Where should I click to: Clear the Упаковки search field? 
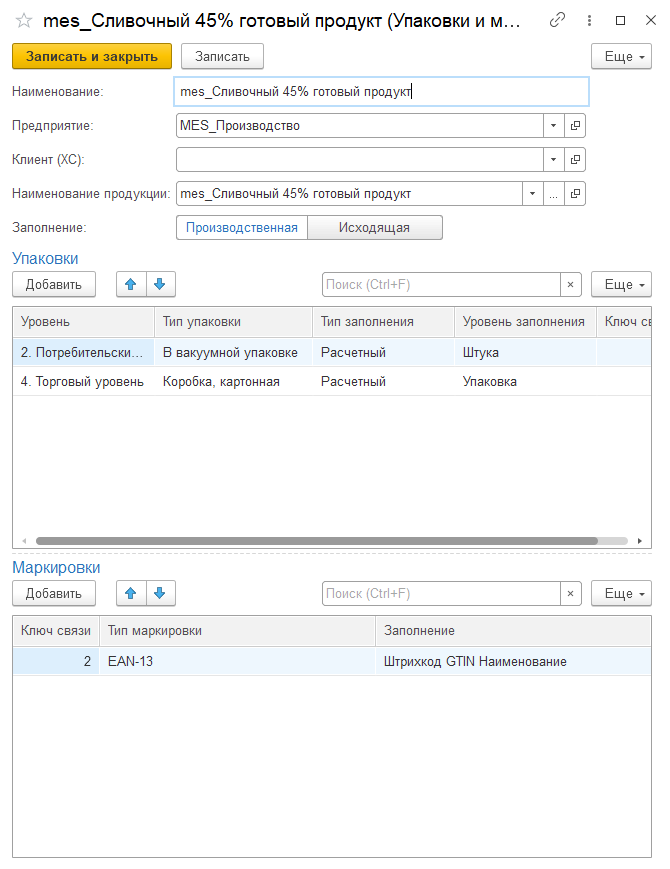570,285
